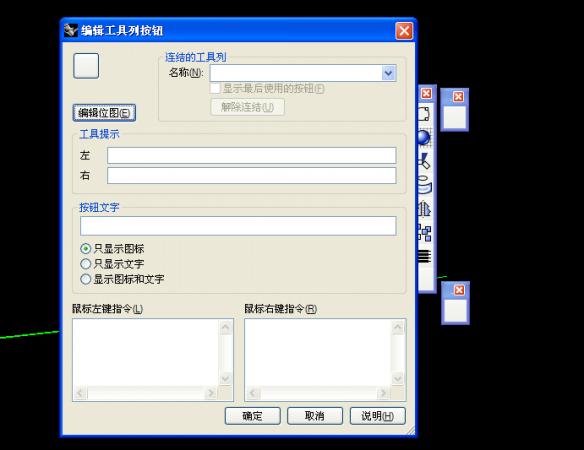
Task: Select the mirror transform icon
Action: click(425, 209)
